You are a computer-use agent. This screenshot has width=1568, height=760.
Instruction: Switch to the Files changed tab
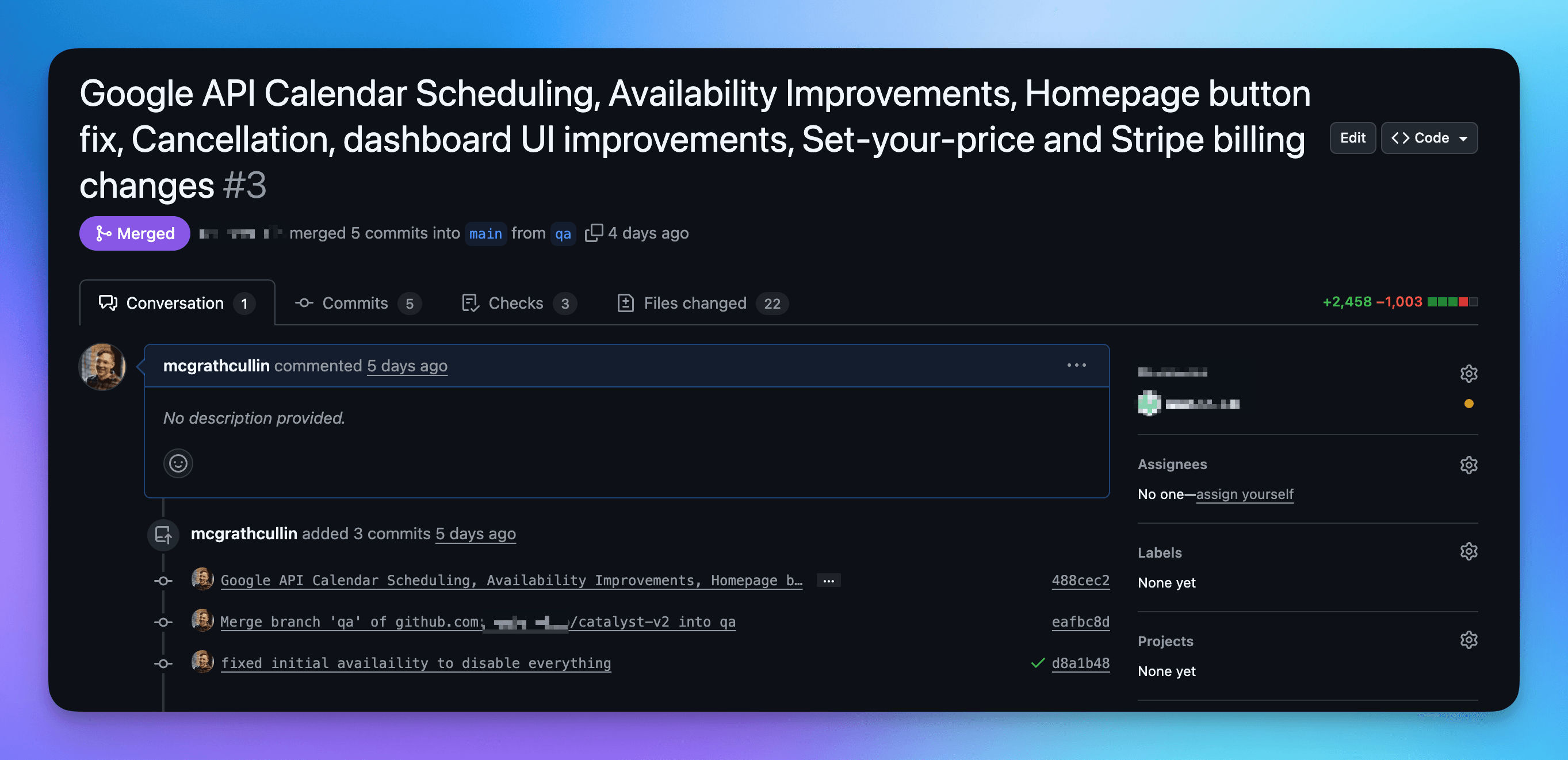[x=696, y=303]
